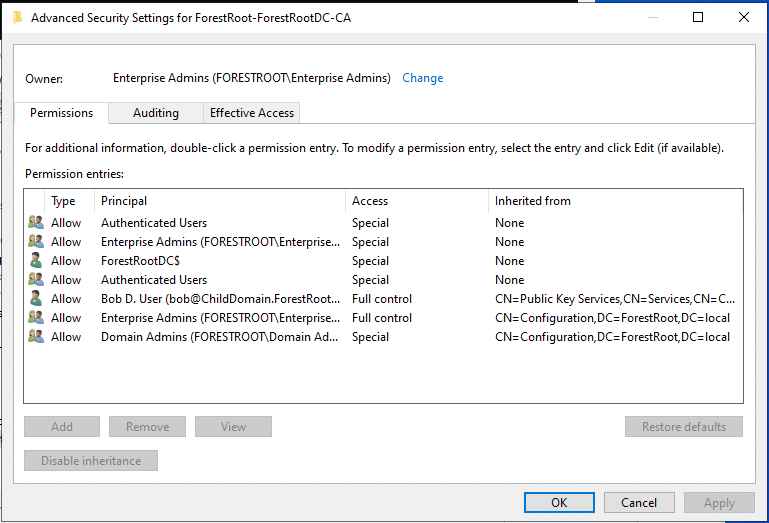The height and width of the screenshot is (523, 769).
Task: Click the Bob D. User row icon
Action: (x=35, y=299)
